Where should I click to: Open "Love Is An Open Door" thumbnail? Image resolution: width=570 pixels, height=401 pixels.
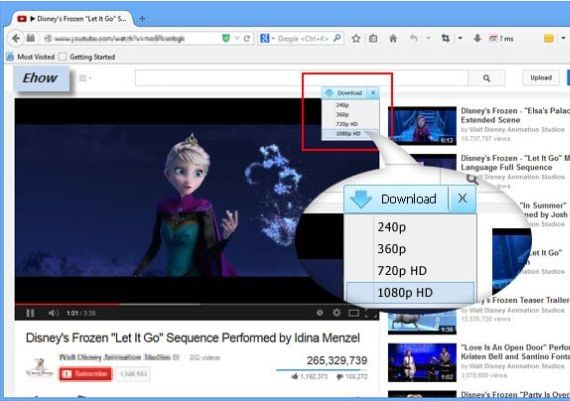coord(422,362)
